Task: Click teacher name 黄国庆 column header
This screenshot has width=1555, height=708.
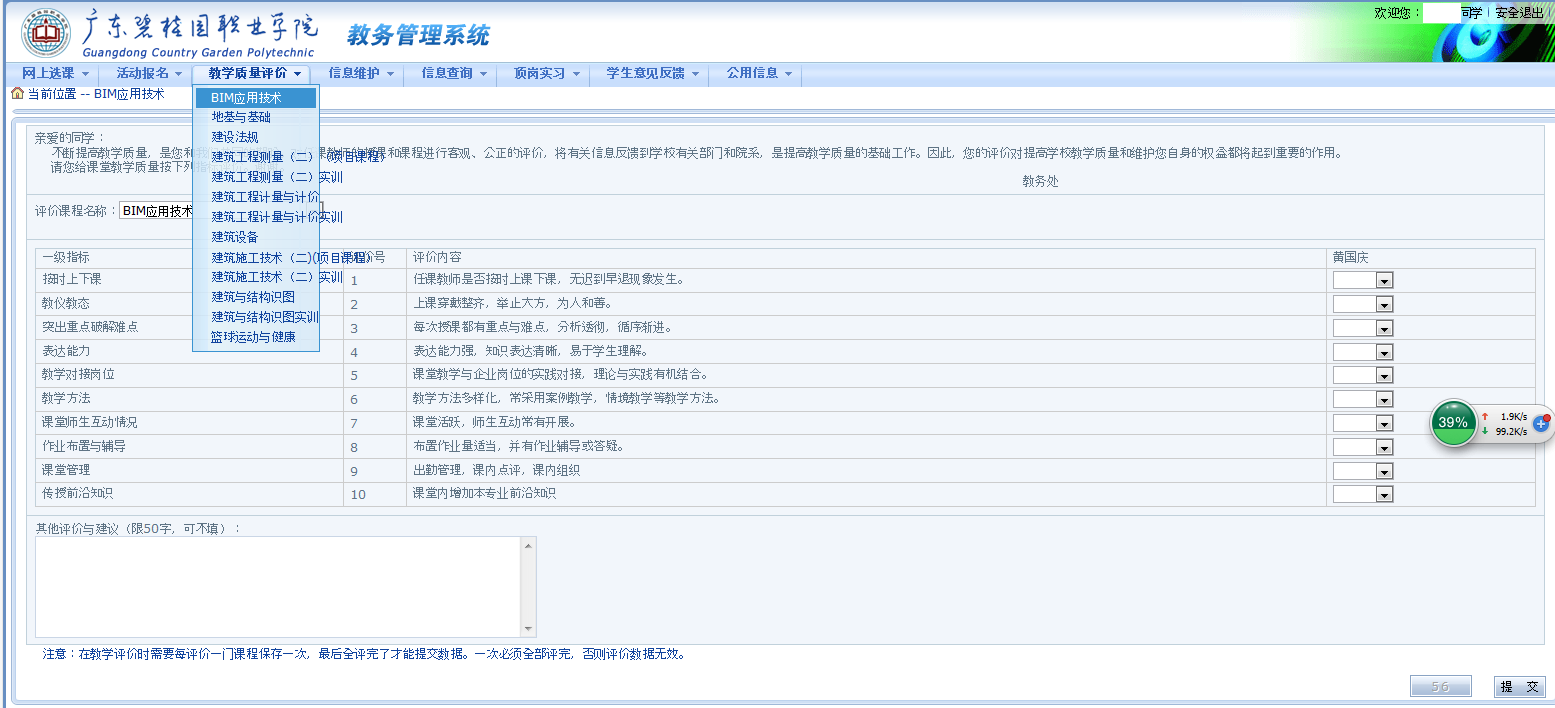Action: (x=1350, y=257)
